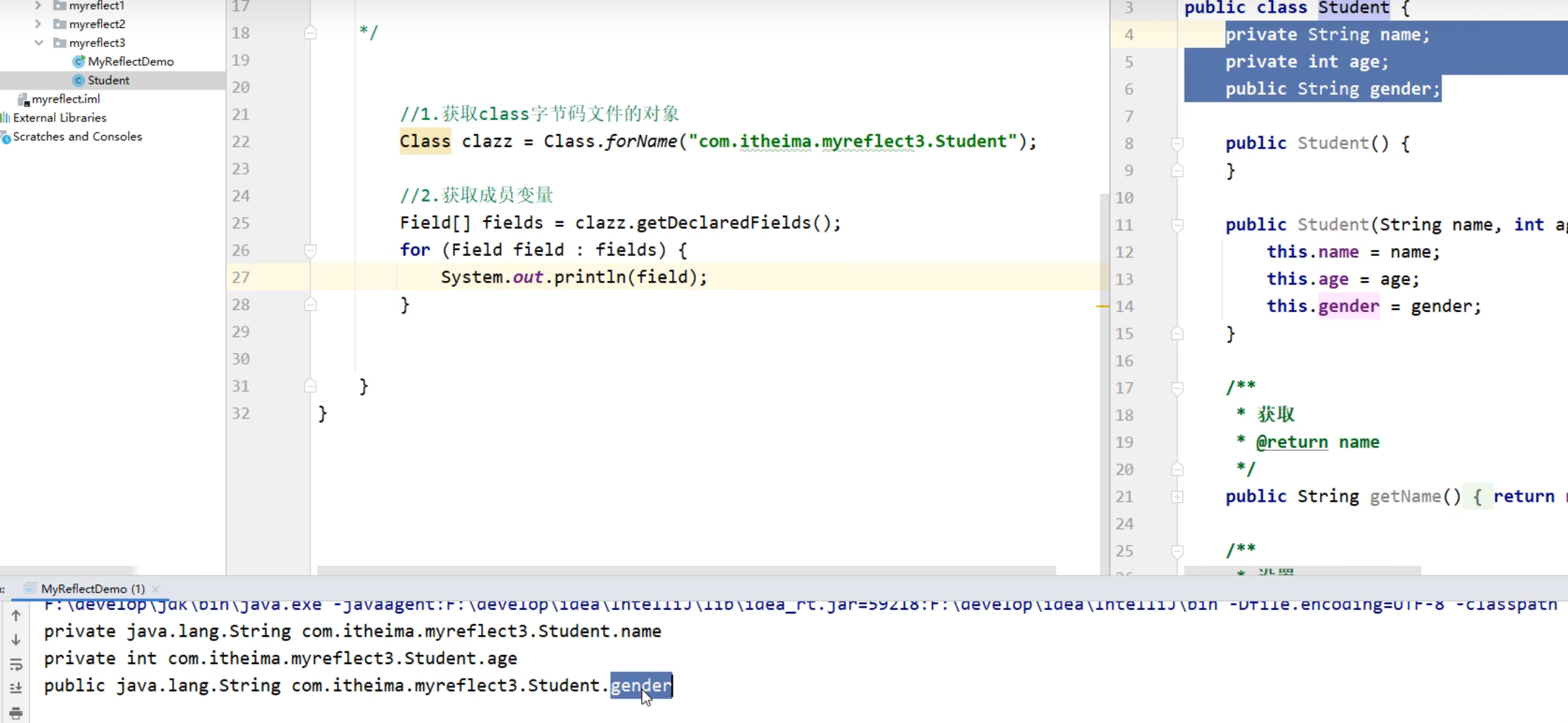Close the MyReflectDemo (1) run tab

156,589
